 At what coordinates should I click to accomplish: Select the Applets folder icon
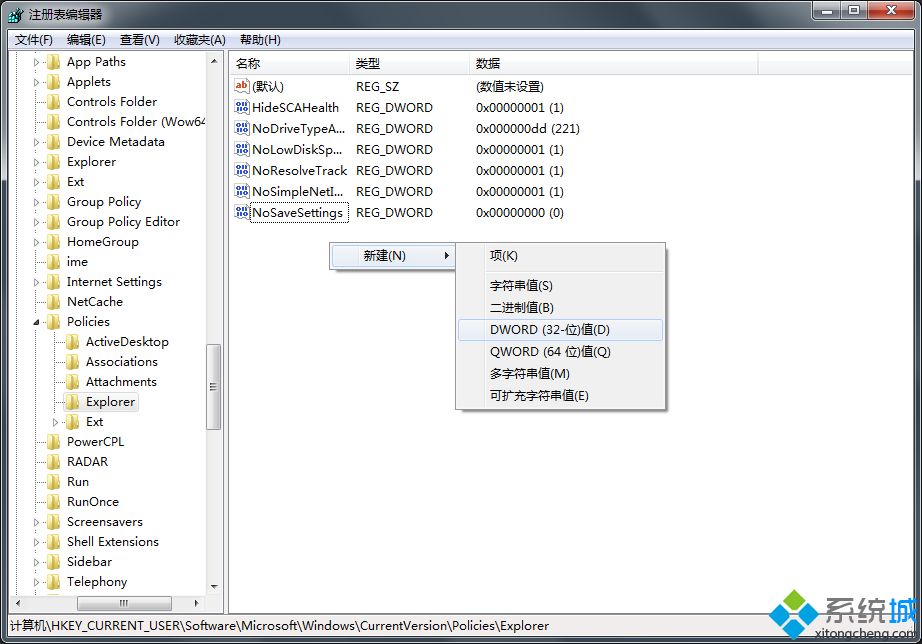coord(54,82)
